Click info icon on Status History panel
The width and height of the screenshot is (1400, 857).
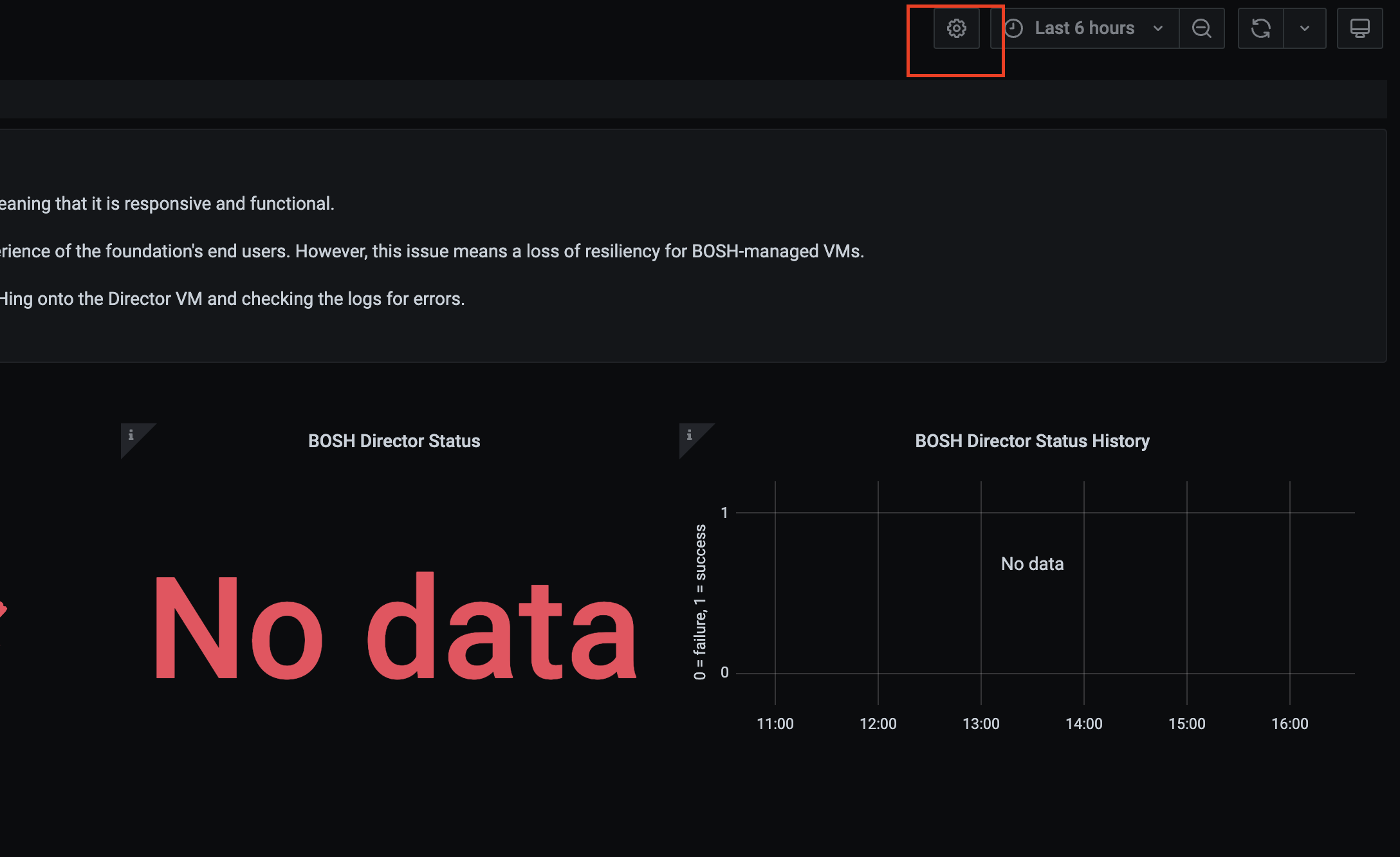point(689,435)
